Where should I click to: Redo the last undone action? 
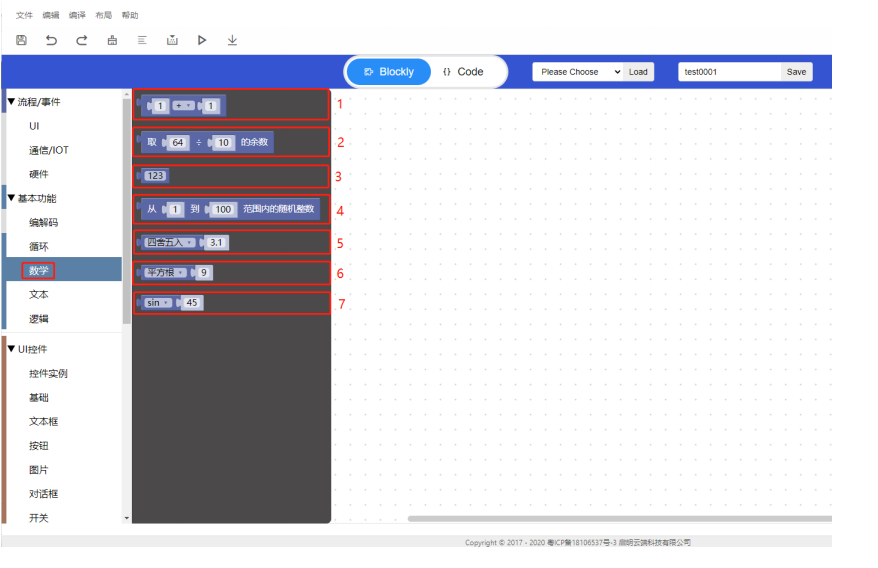[x=82, y=40]
